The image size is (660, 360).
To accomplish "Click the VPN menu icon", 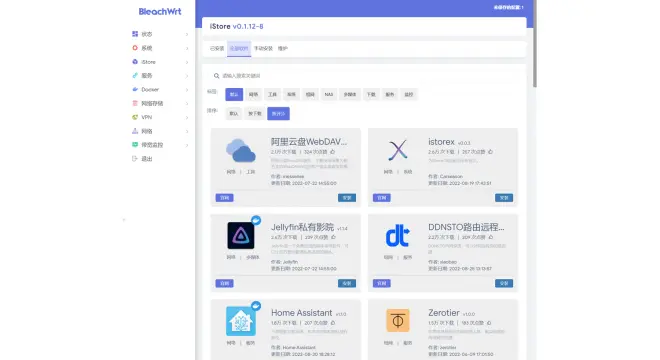I will point(135,117).
